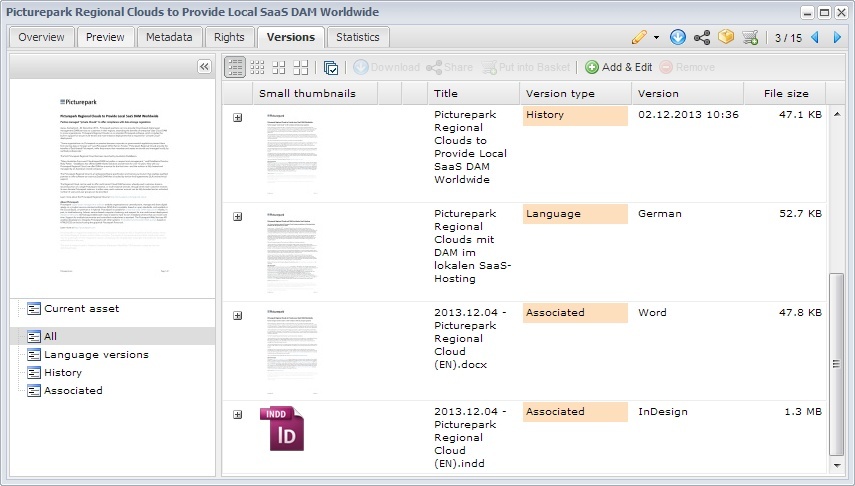The image size is (855, 486).
Task: Click the InDesign INDD file icon
Action: (x=282, y=429)
